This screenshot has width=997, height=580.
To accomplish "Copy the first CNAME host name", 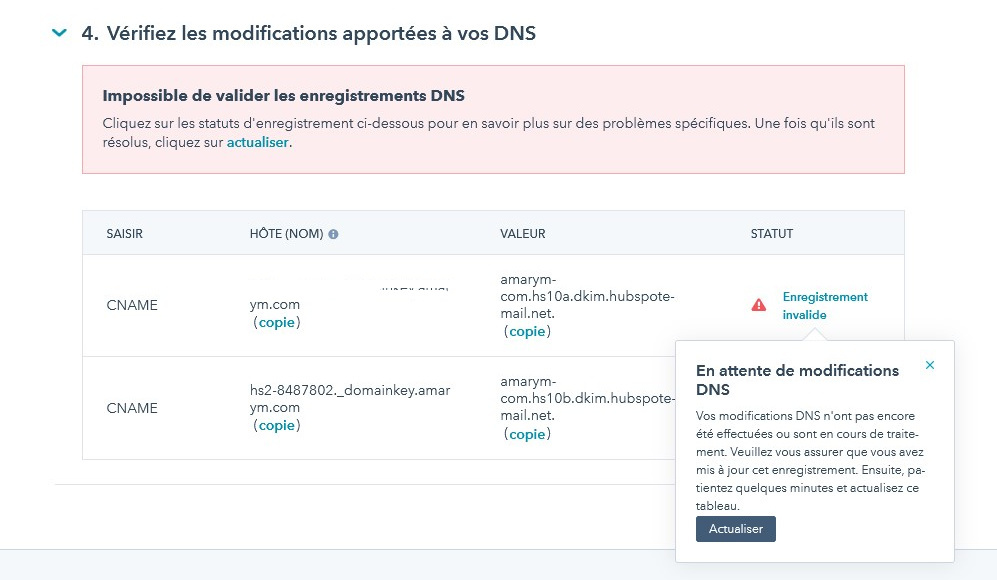I will pyautogui.click(x=277, y=322).
